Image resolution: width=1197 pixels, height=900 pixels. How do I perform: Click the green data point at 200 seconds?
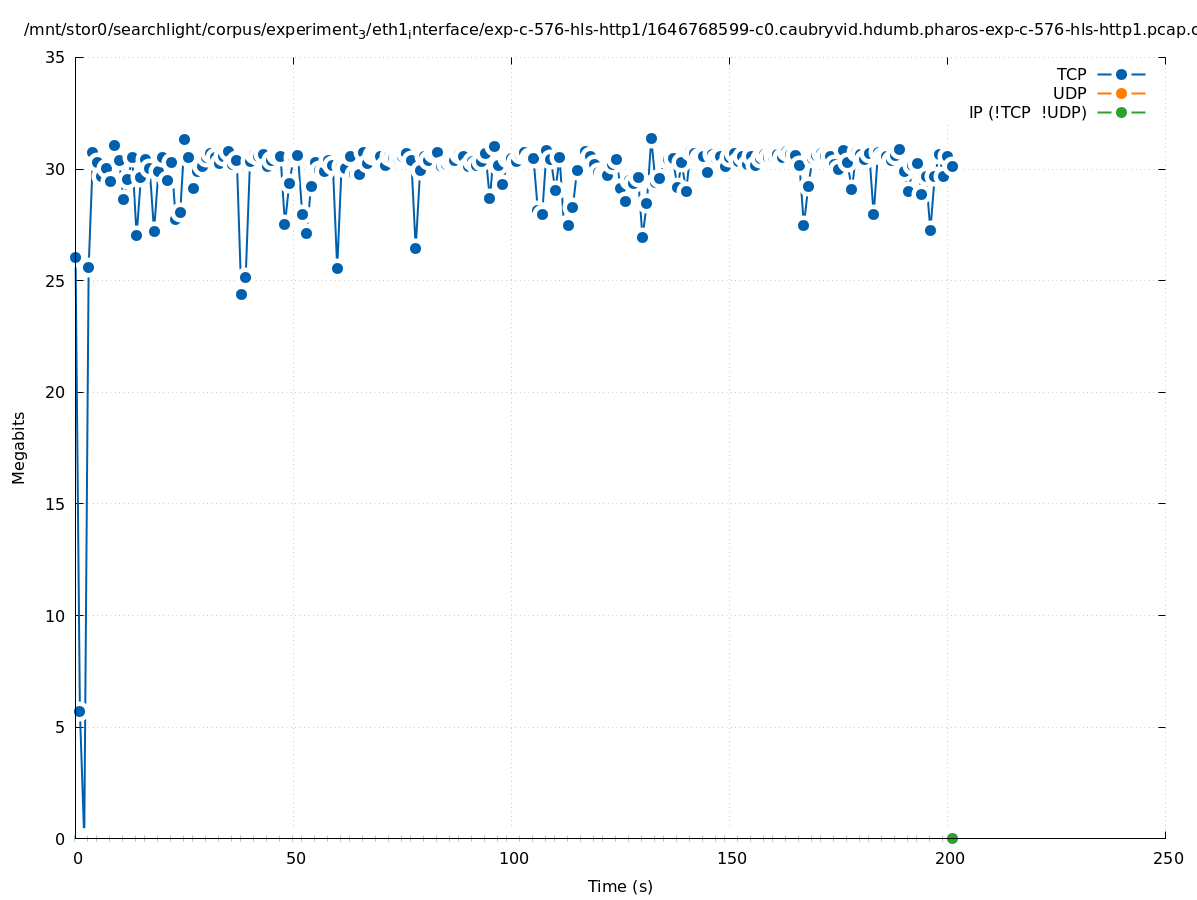coord(952,838)
